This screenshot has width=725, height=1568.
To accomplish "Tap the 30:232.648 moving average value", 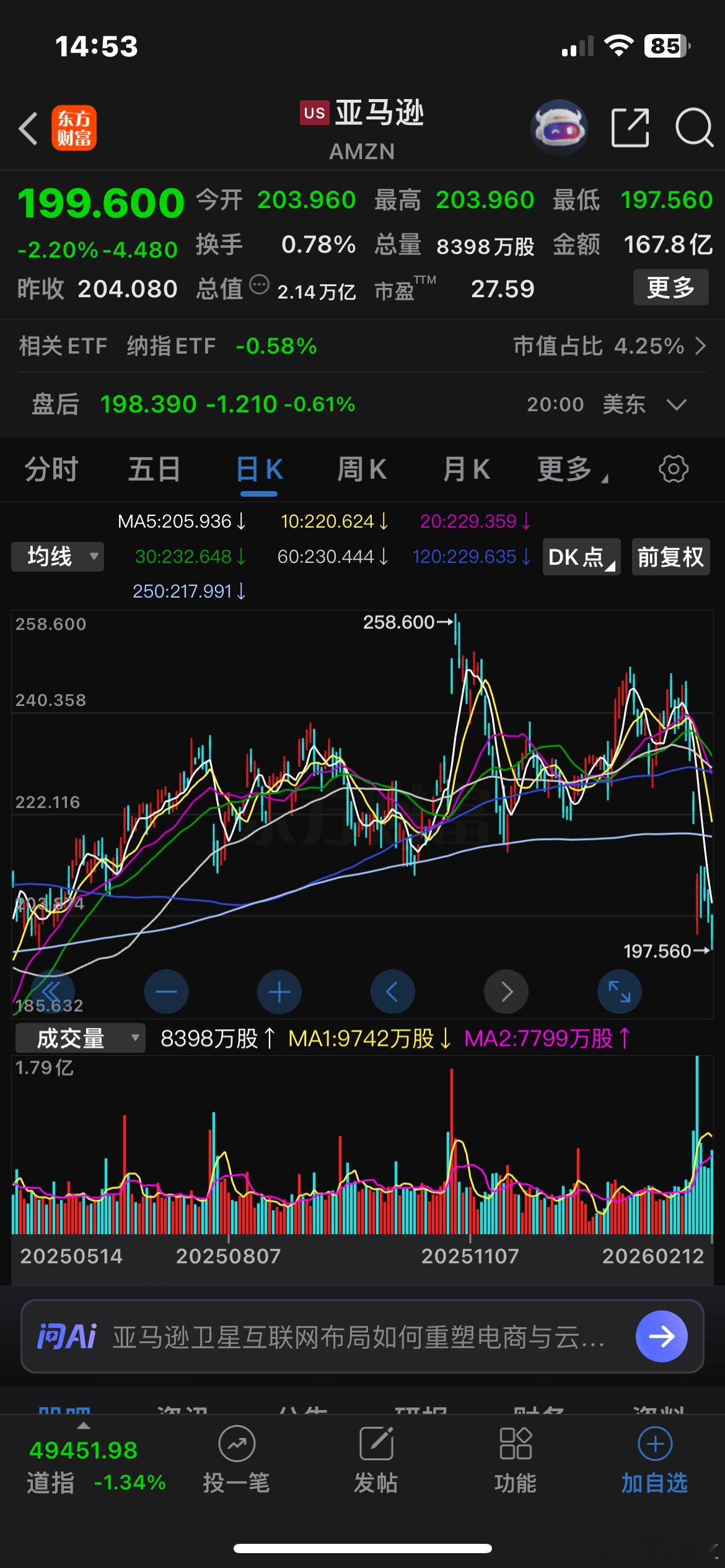I will tap(191, 557).
